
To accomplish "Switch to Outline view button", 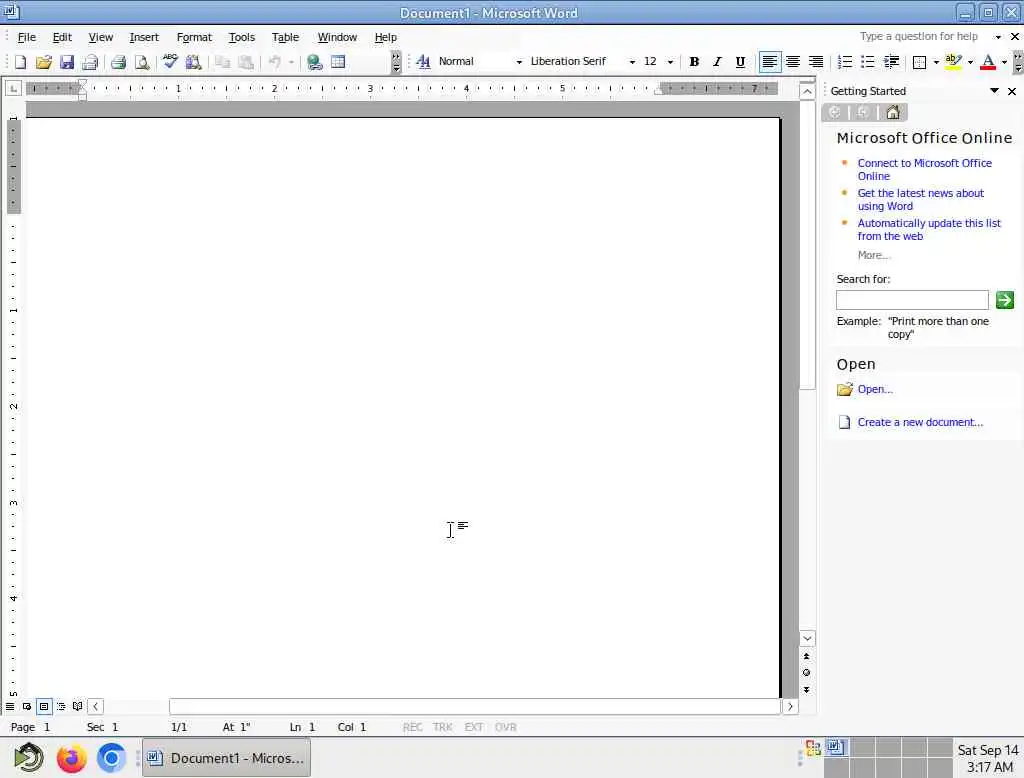I will (61, 706).
